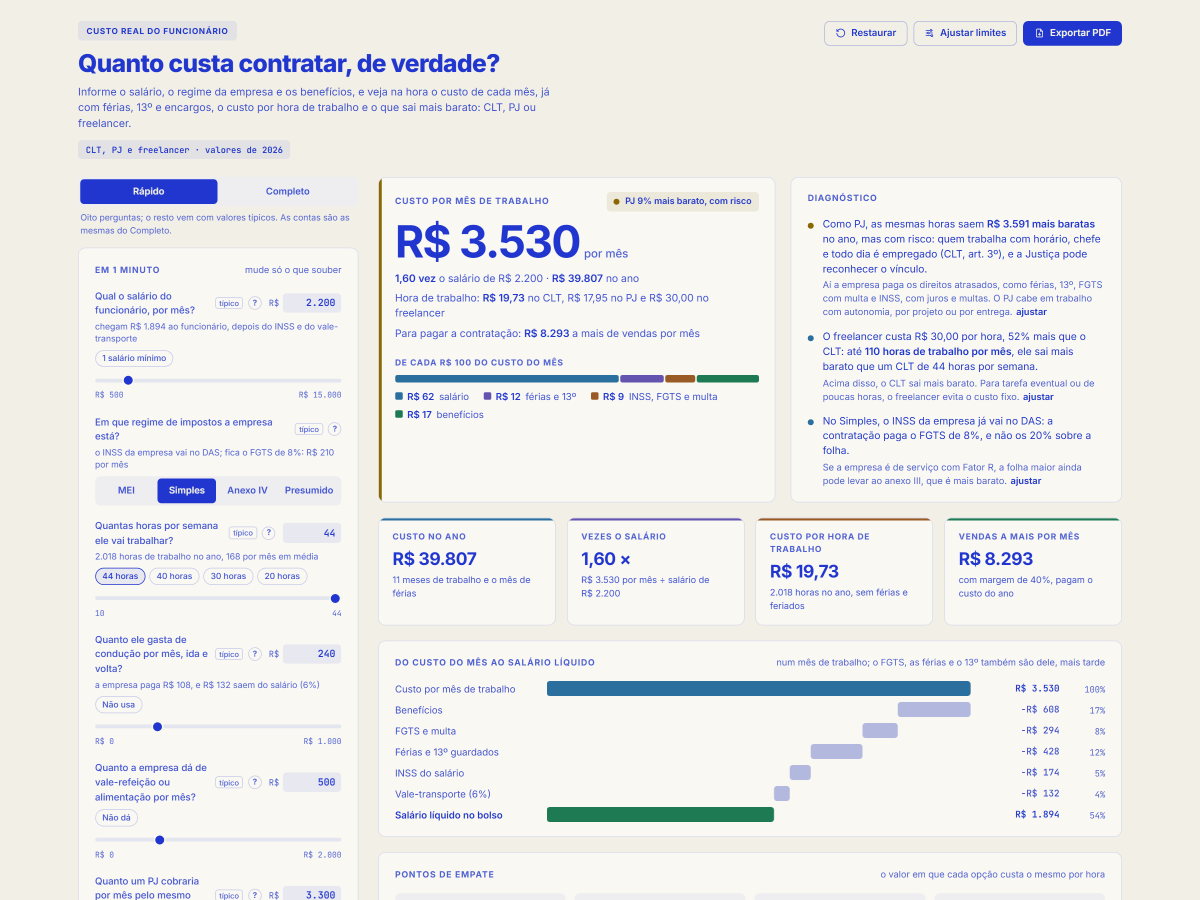Click the help icon next to salary question
Viewport: 1200px width, 900px height.
coord(255,303)
